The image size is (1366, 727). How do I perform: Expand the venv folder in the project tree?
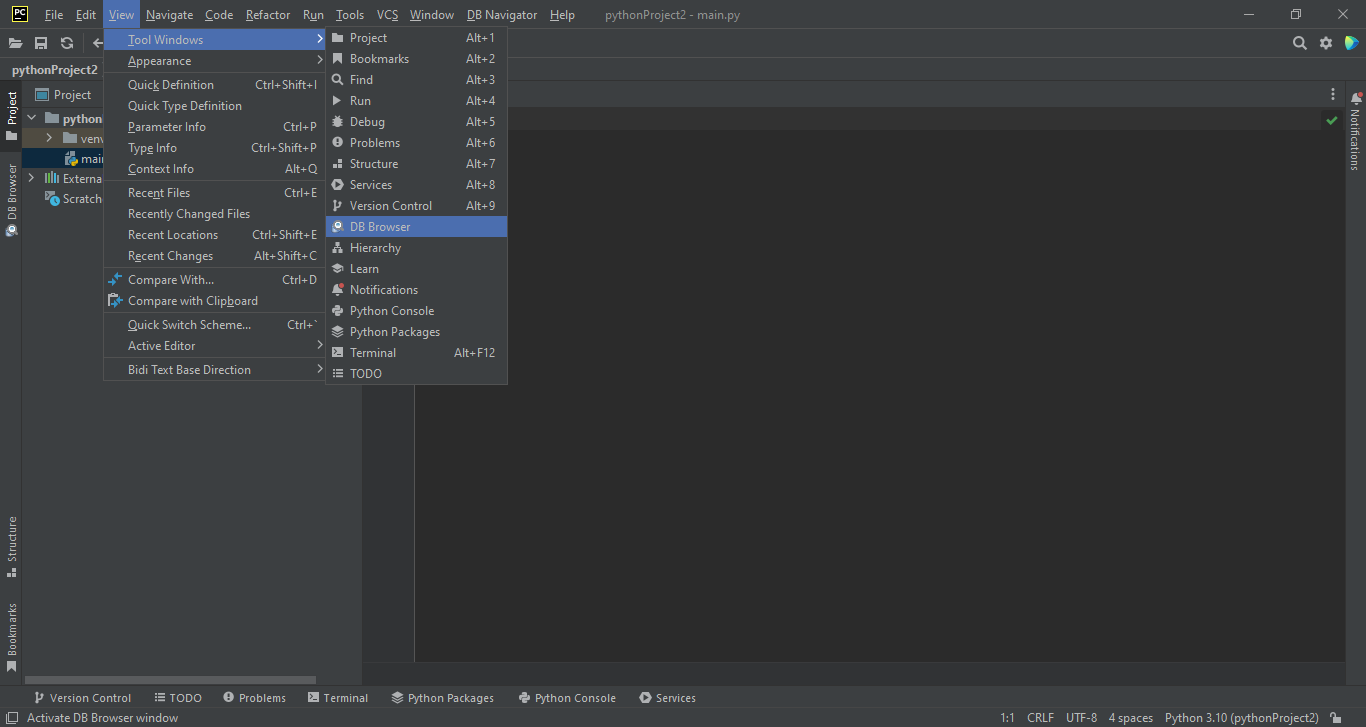pos(51,138)
